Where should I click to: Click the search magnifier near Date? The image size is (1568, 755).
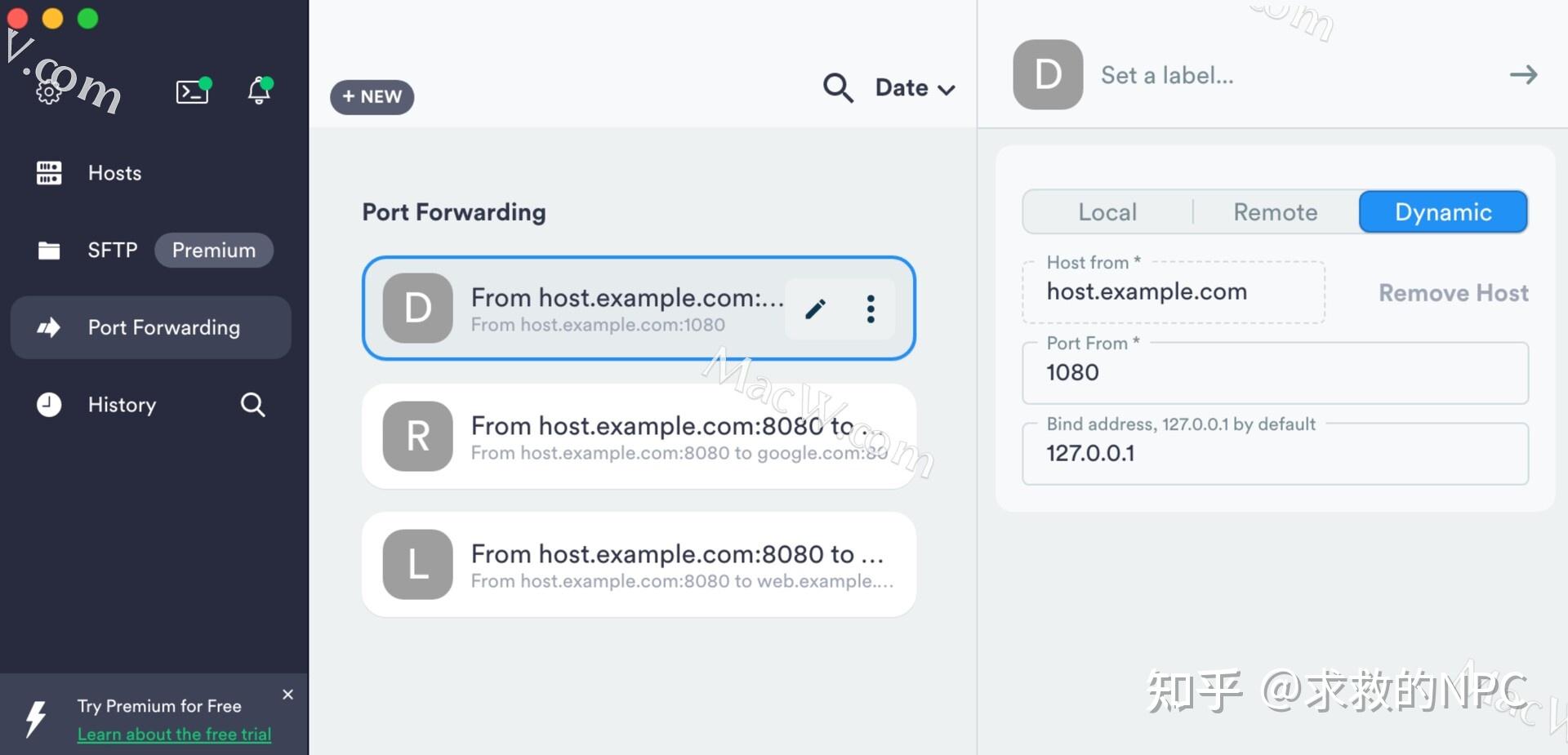click(x=837, y=87)
